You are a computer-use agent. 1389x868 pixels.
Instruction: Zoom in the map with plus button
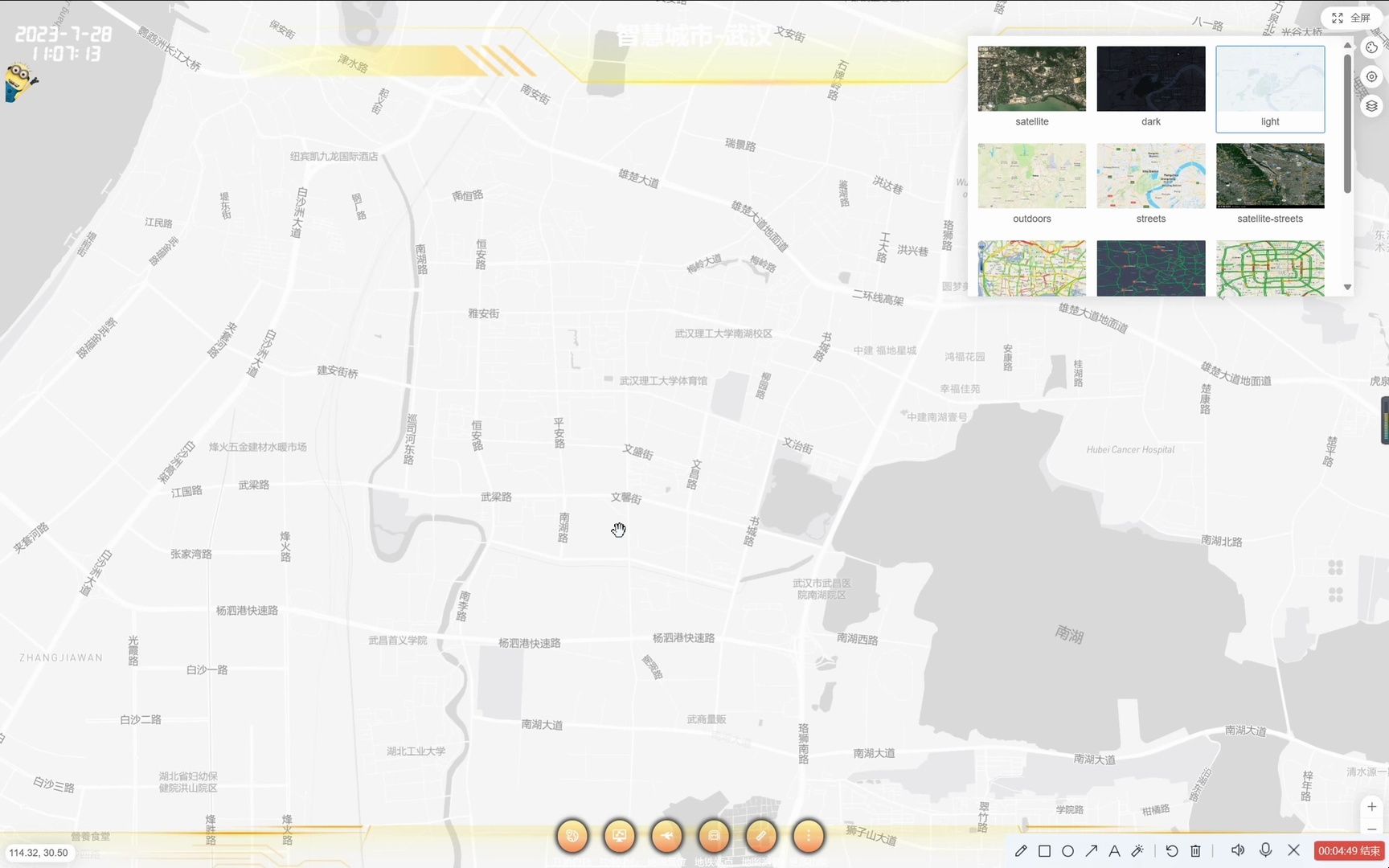pos(1371,807)
